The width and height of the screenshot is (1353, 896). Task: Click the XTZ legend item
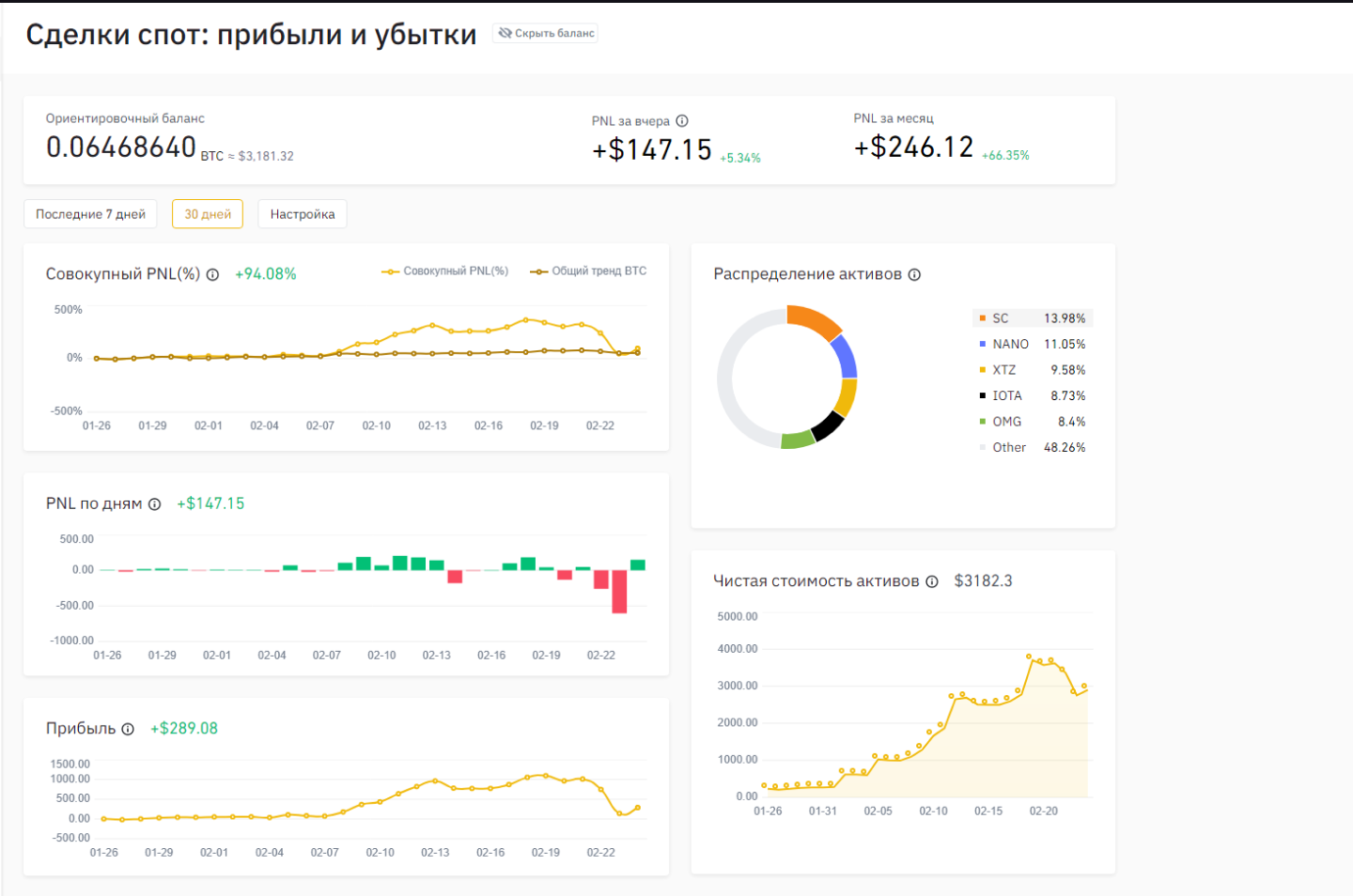tap(1003, 370)
